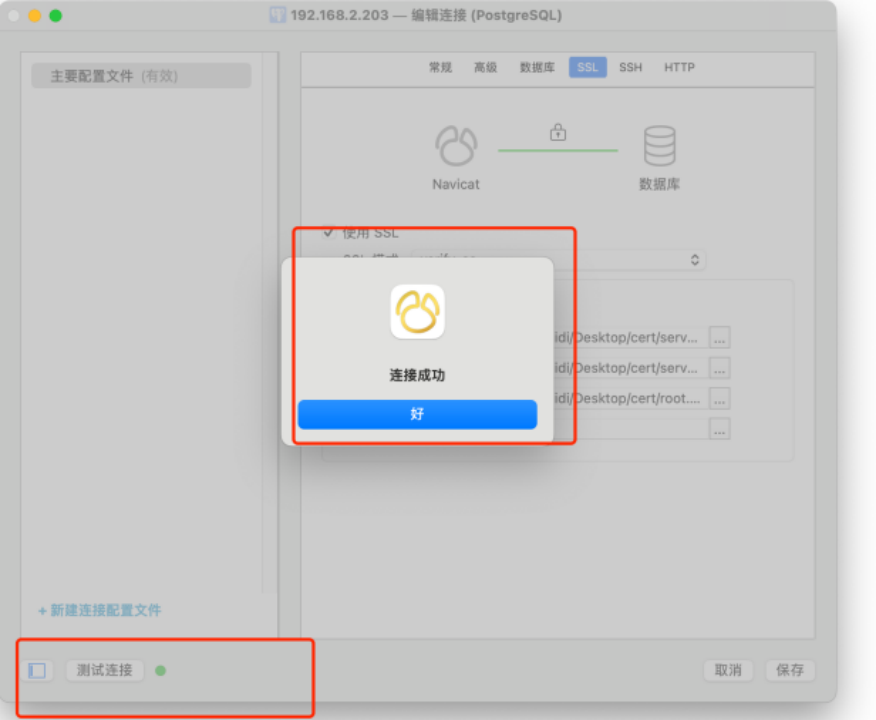Click the green connection status dot
Image resolution: width=876 pixels, height=720 pixels.
pyautogui.click(x=160, y=670)
